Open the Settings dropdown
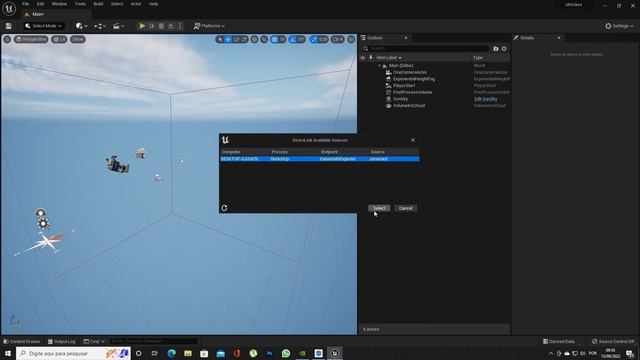Viewport: 640px width, 360px height. (619, 26)
